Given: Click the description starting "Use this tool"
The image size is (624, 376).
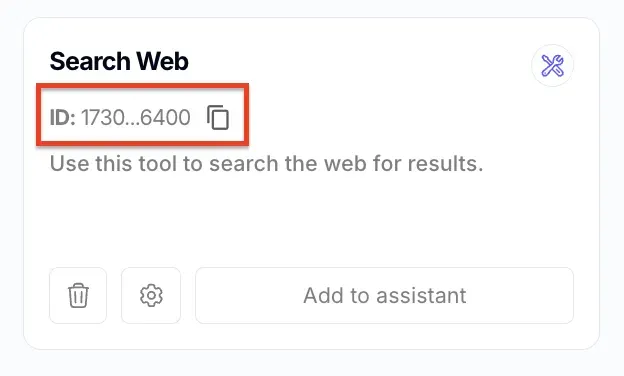Looking at the screenshot, I should click(x=266, y=164).
